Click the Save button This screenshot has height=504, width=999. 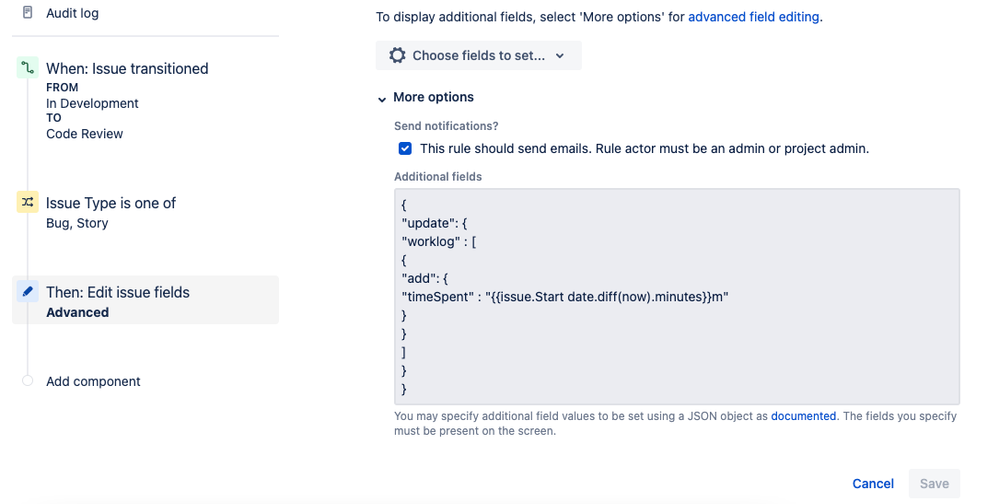(934, 483)
